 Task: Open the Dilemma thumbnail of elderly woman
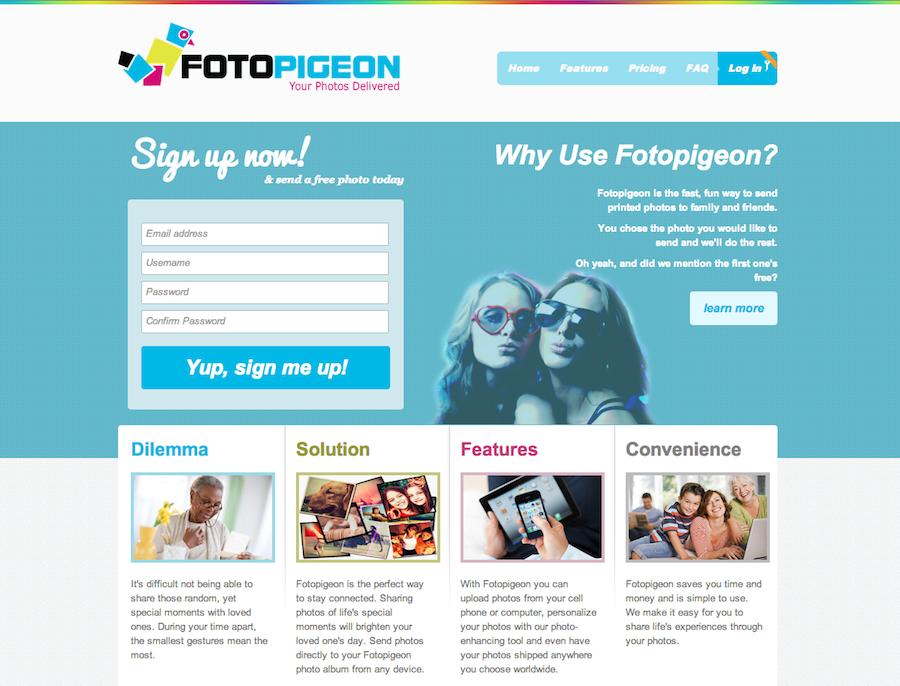click(x=203, y=517)
